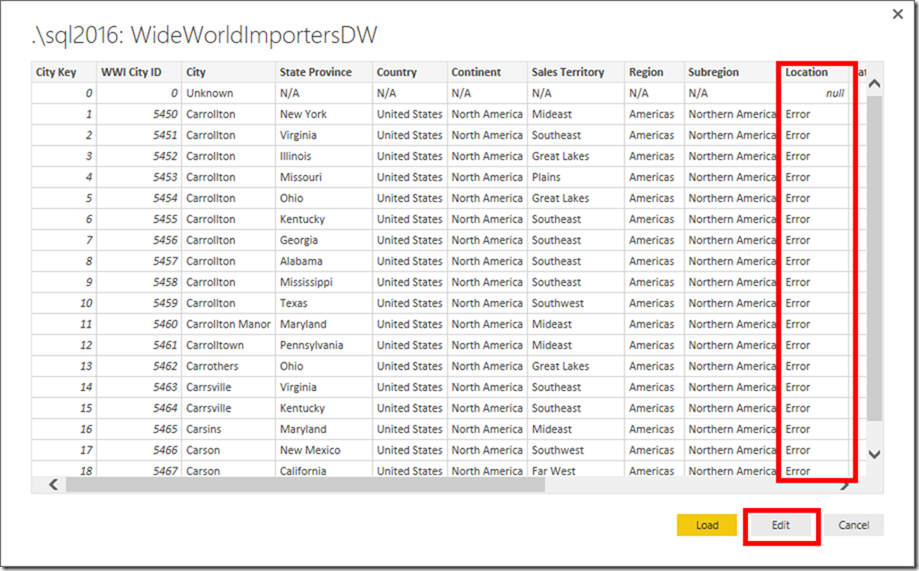919x571 pixels.
Task: Click the Alabama state cell
Action: tap(324, 261)
